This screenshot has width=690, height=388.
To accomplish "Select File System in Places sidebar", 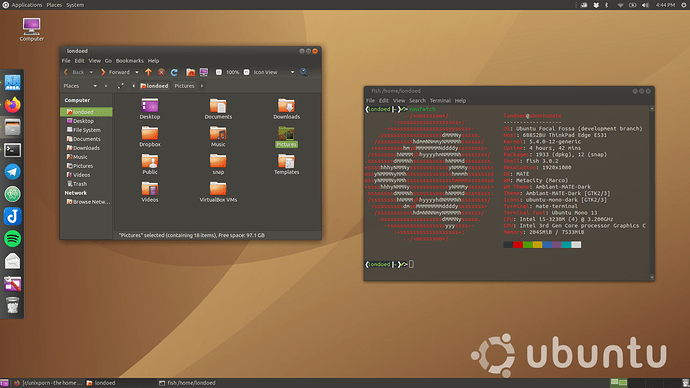I will pyautogui.click(x=86, y=130).
